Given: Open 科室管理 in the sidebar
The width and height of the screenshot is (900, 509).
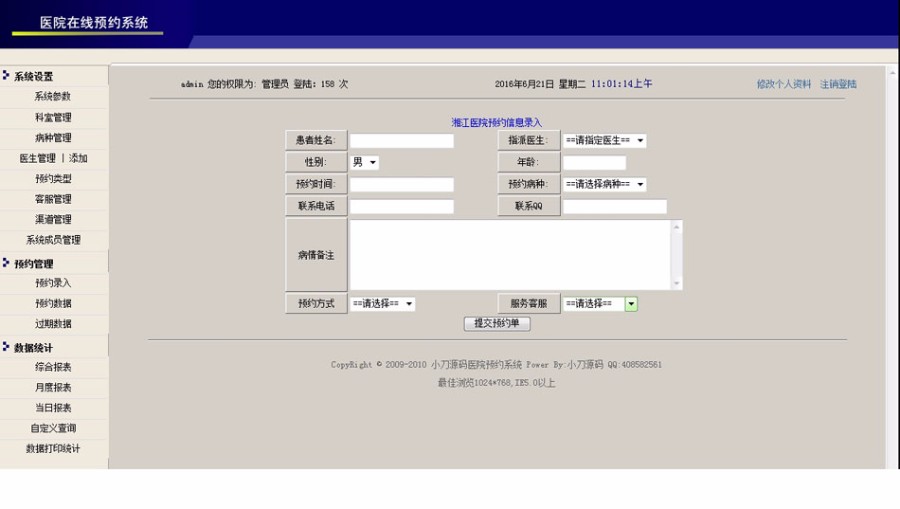Looking at the screenshot, I should (x=53, y=117).
